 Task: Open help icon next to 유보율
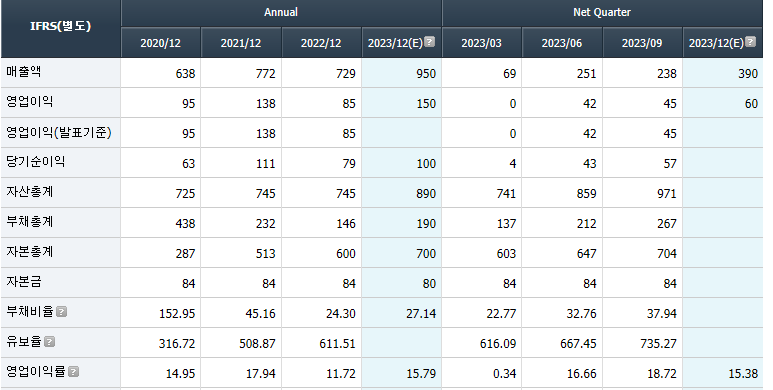coord(49,342)
